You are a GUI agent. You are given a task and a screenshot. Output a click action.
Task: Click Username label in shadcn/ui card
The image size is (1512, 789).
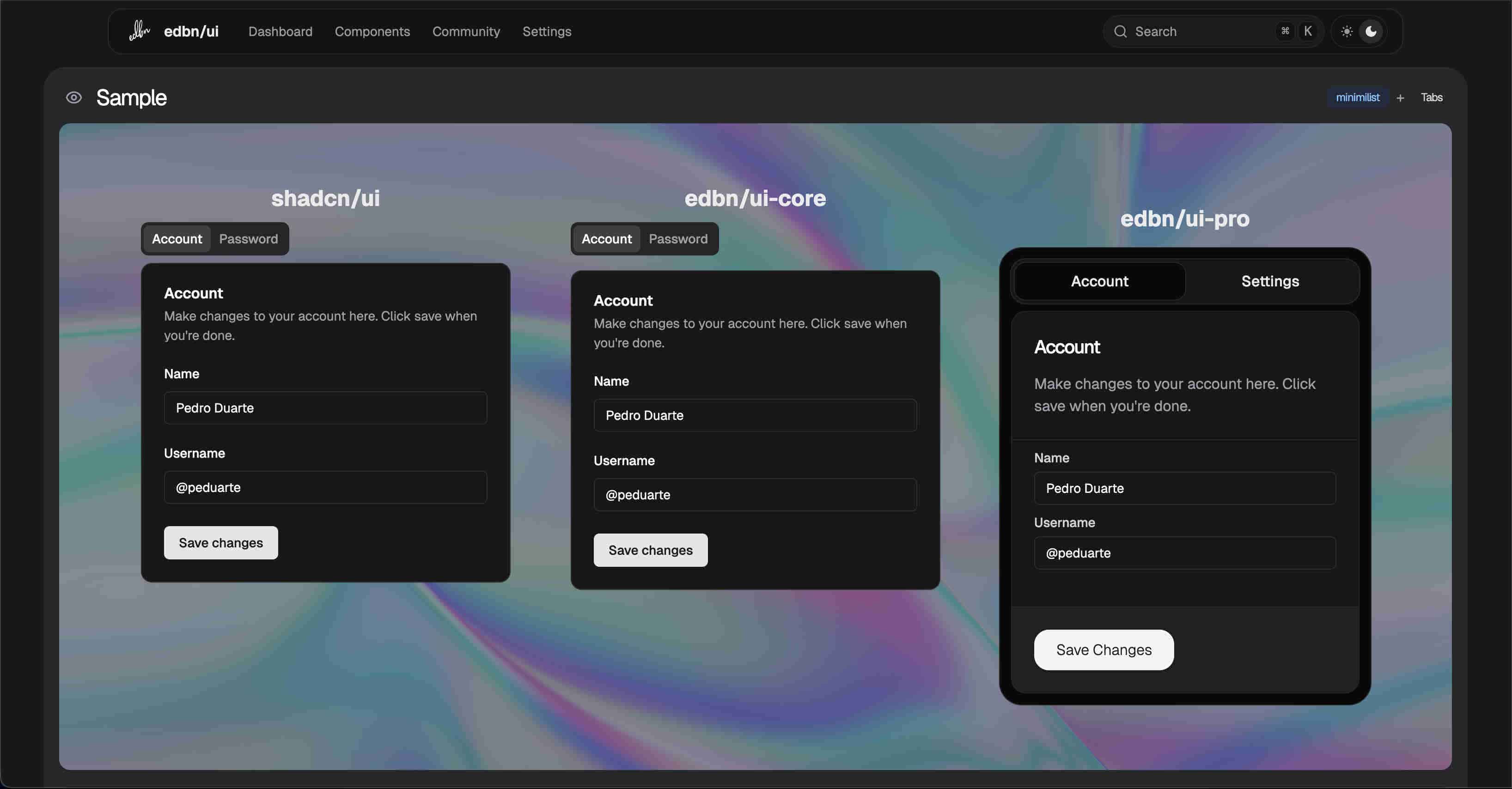click(x=194, y=454)
